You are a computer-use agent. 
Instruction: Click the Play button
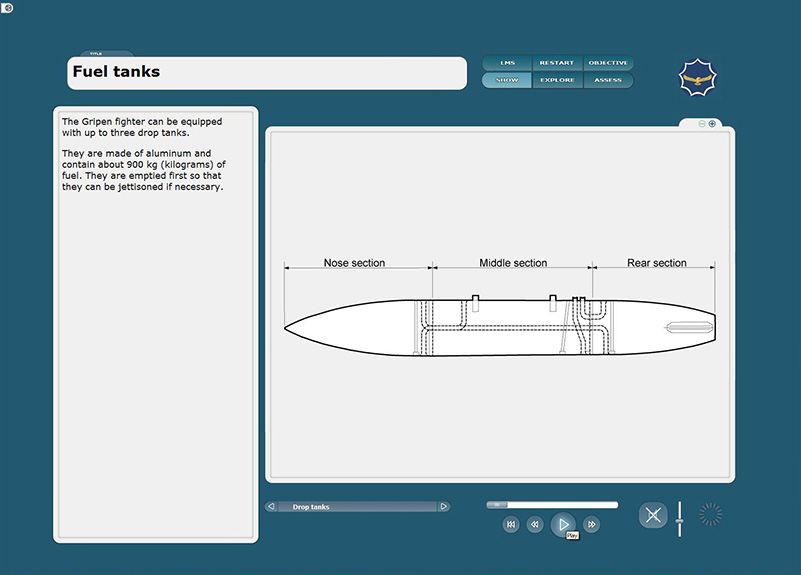563,524
